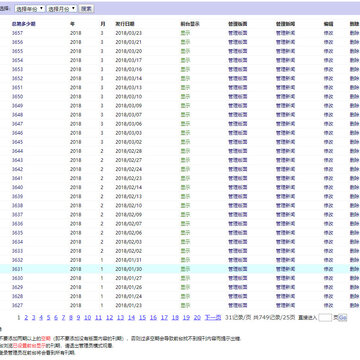The image size is (360, 360).
Task: Click the 搜索 search button
Action: (86, 9)
